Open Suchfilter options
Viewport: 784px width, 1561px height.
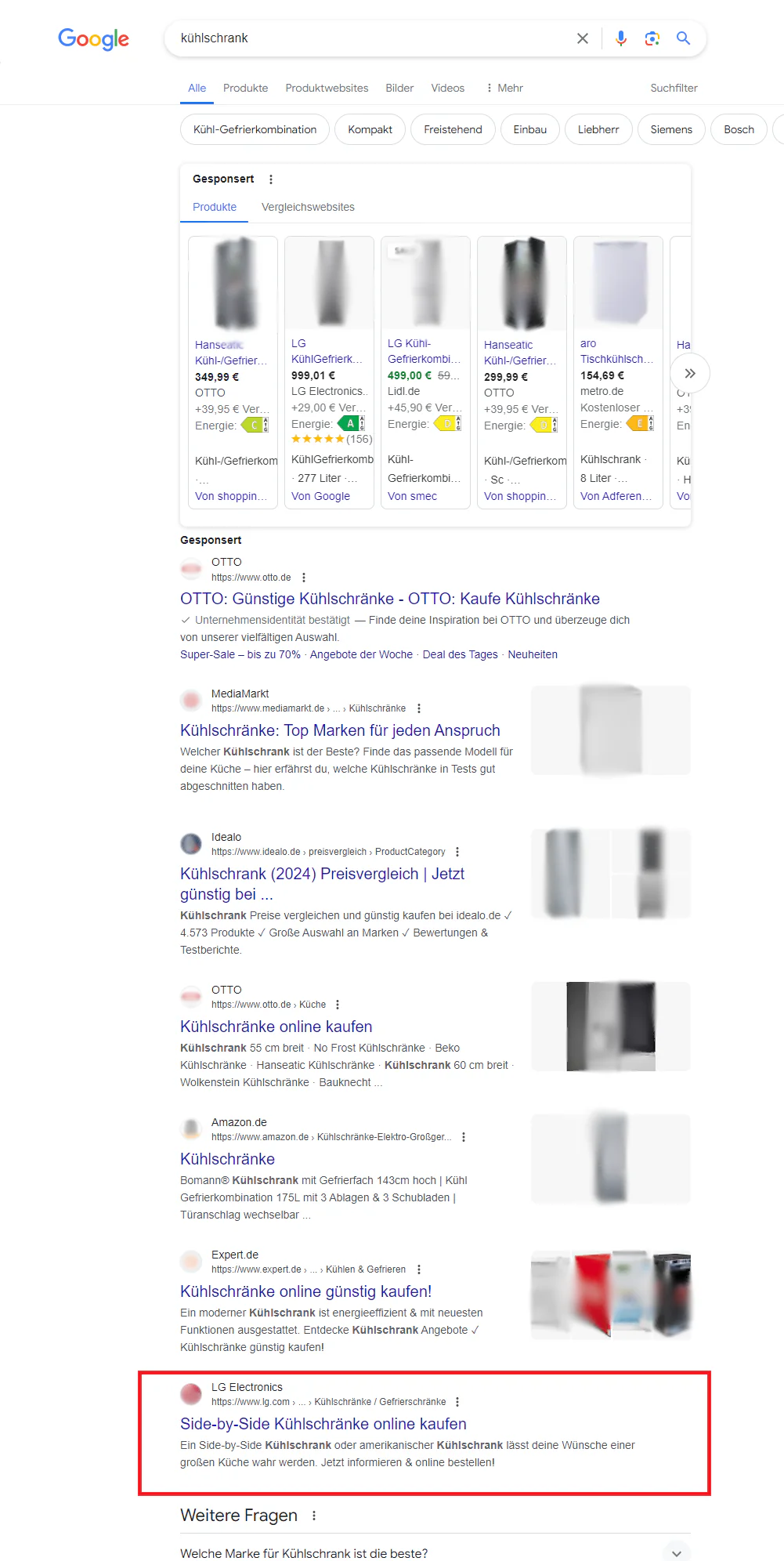point(674,88)
